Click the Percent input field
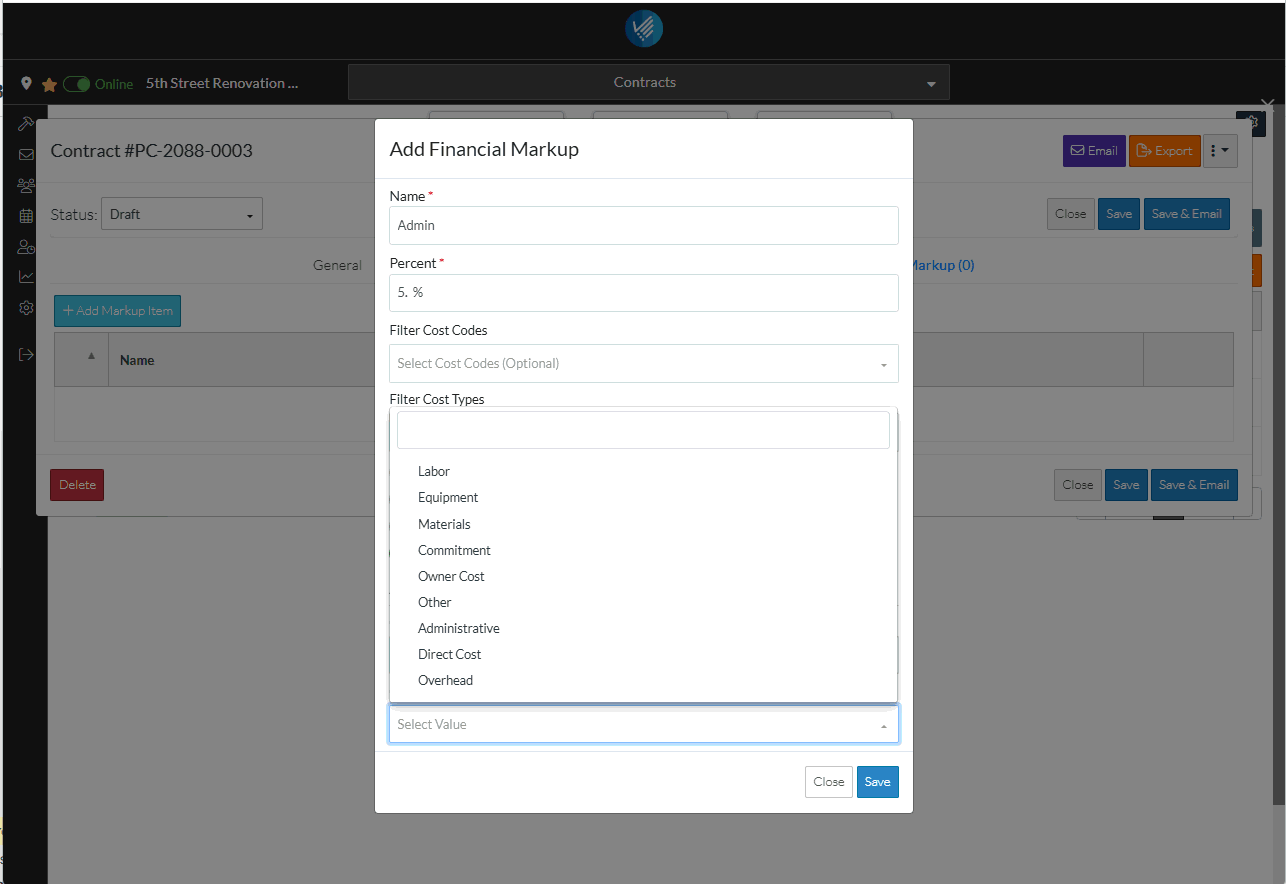1286x884 pixels. point(643,293)
